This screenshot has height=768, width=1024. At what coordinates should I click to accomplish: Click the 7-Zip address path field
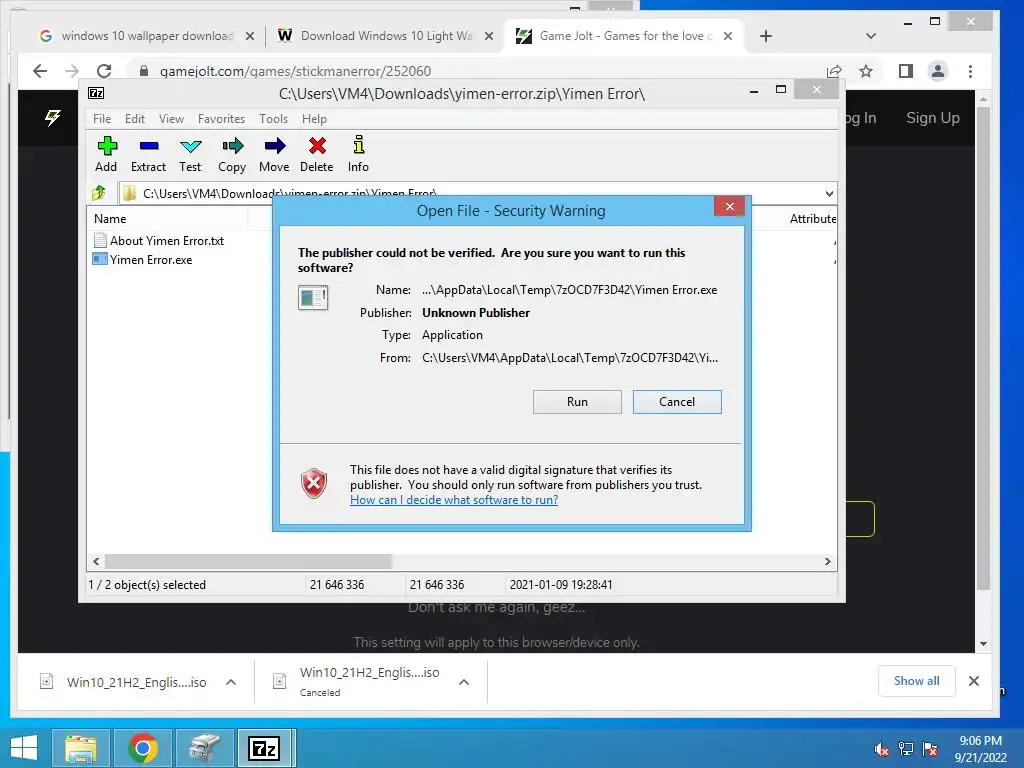469,193
